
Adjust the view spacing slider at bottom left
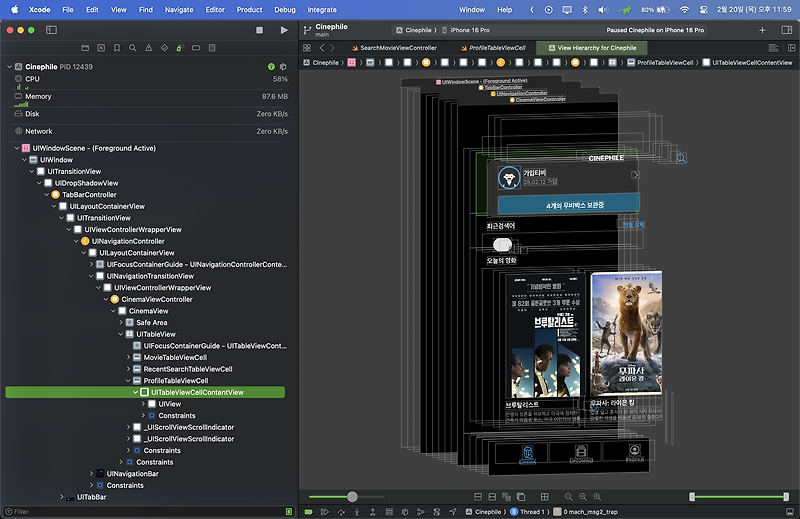click(x=352, y=497)
